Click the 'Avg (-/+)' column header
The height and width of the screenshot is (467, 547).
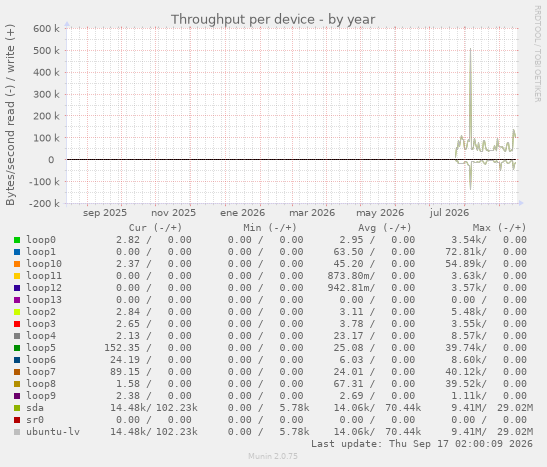coord(385,228)
